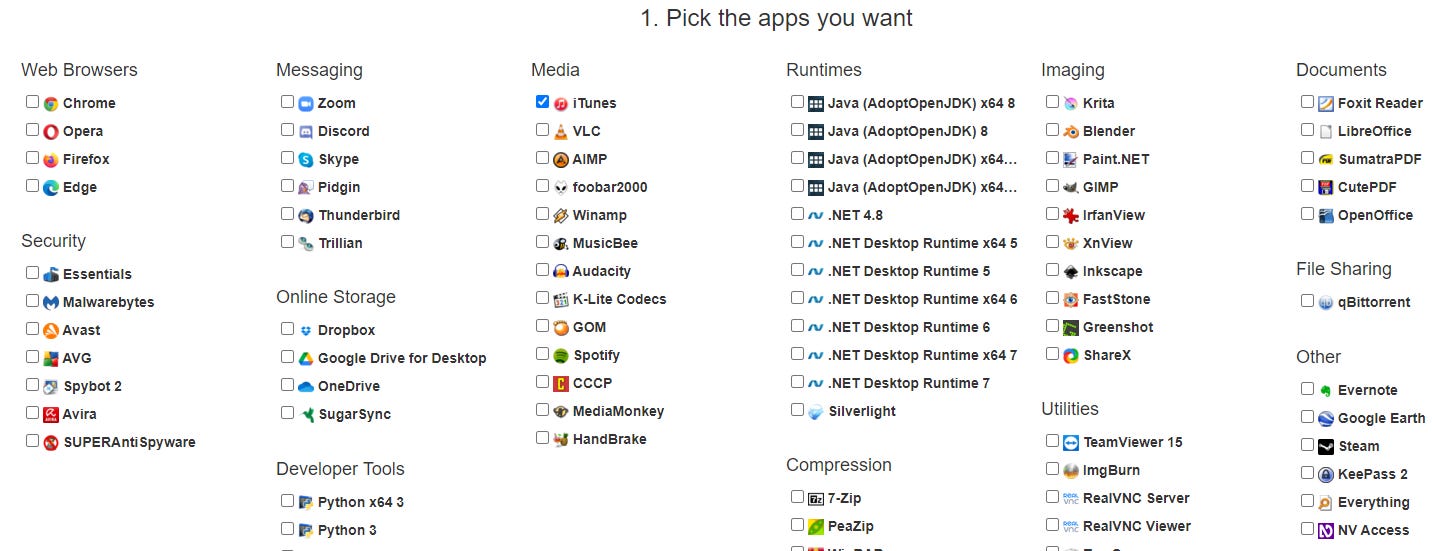Click the MediaMonkey label
Image resolution: width=1432 pixels, height=551 pixels.
tap(618, 411)
